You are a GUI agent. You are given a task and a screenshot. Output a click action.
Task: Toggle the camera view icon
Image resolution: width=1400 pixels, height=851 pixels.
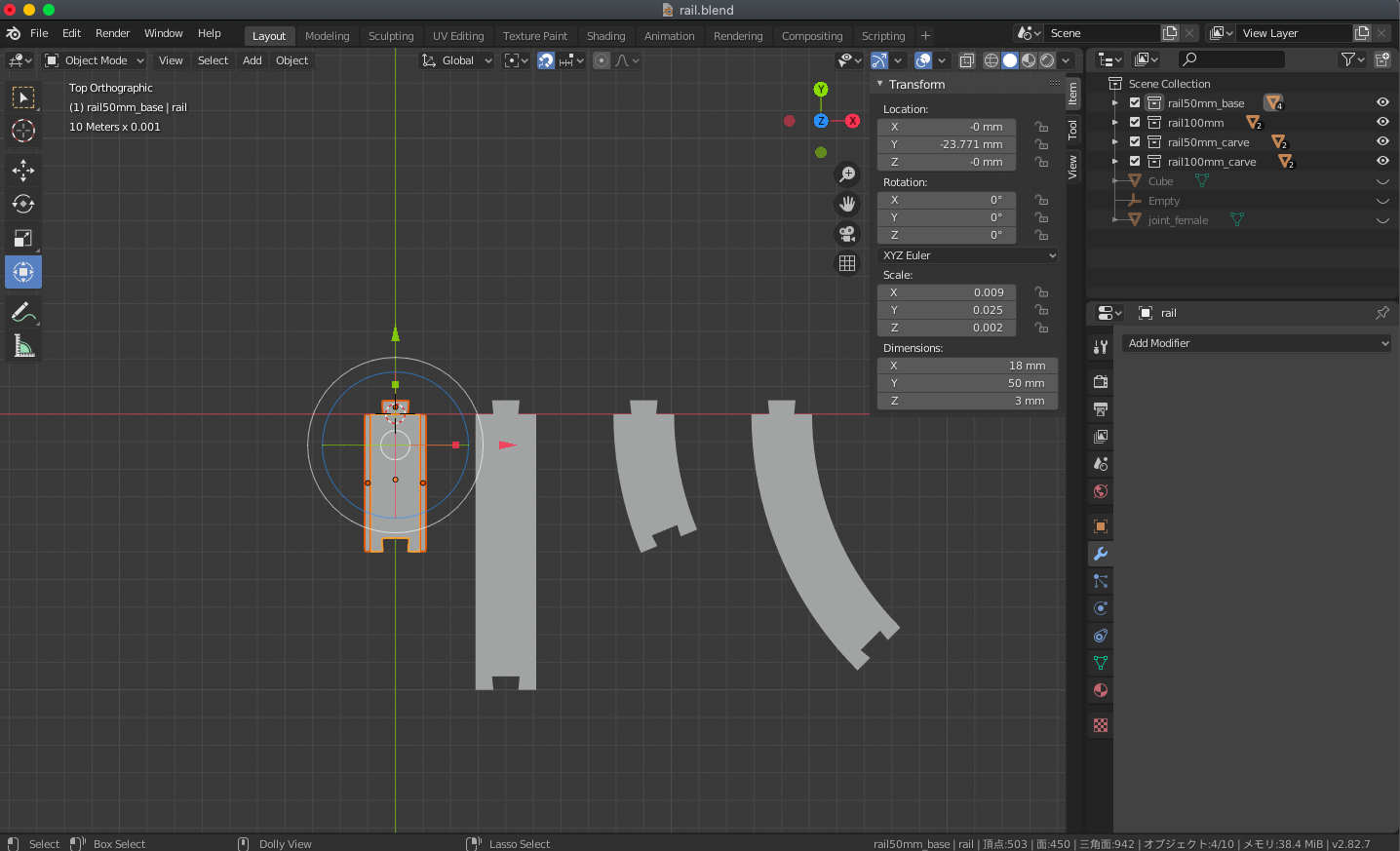[847, 234]
